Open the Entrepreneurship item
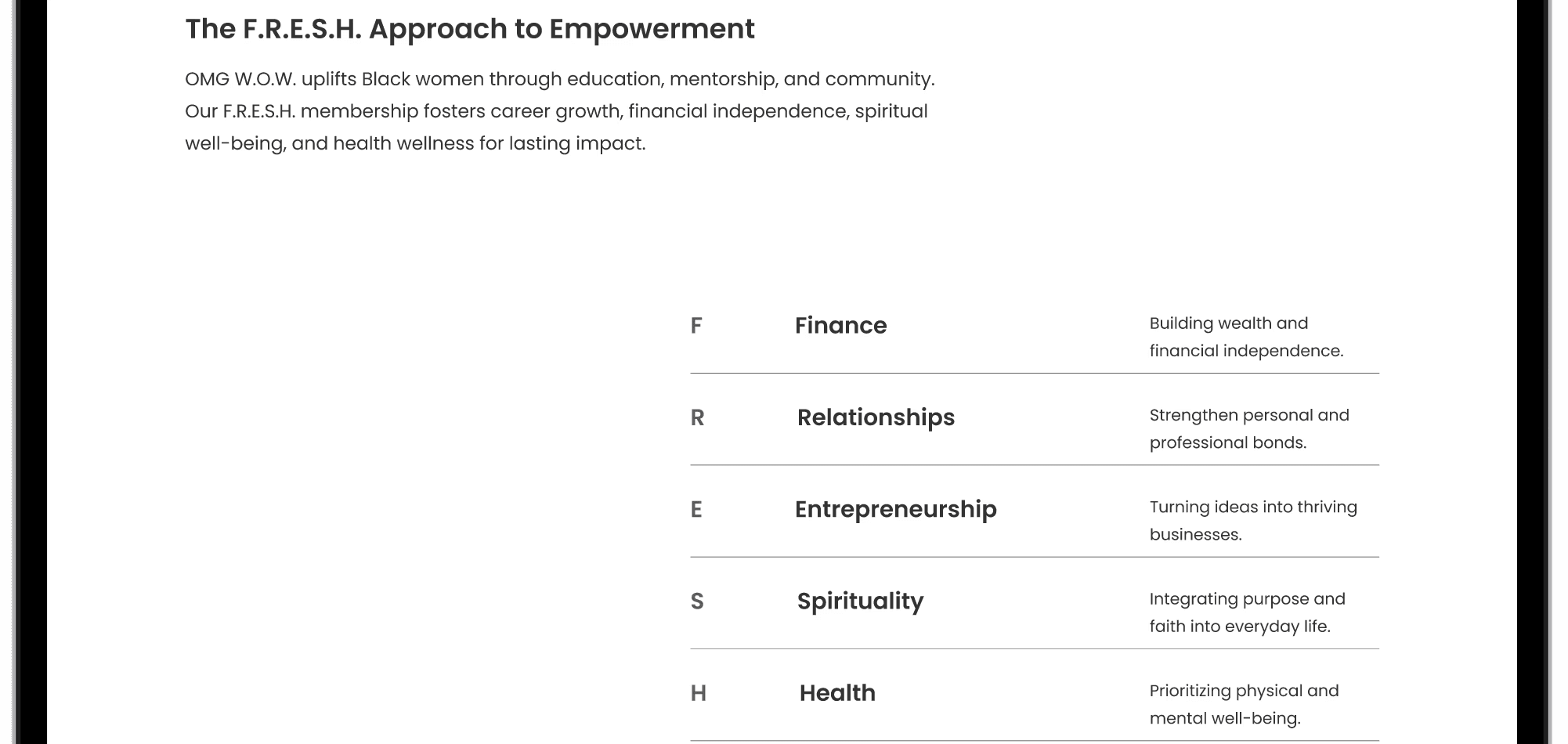Screen dimensions: 1568x744 coord(895,509)
